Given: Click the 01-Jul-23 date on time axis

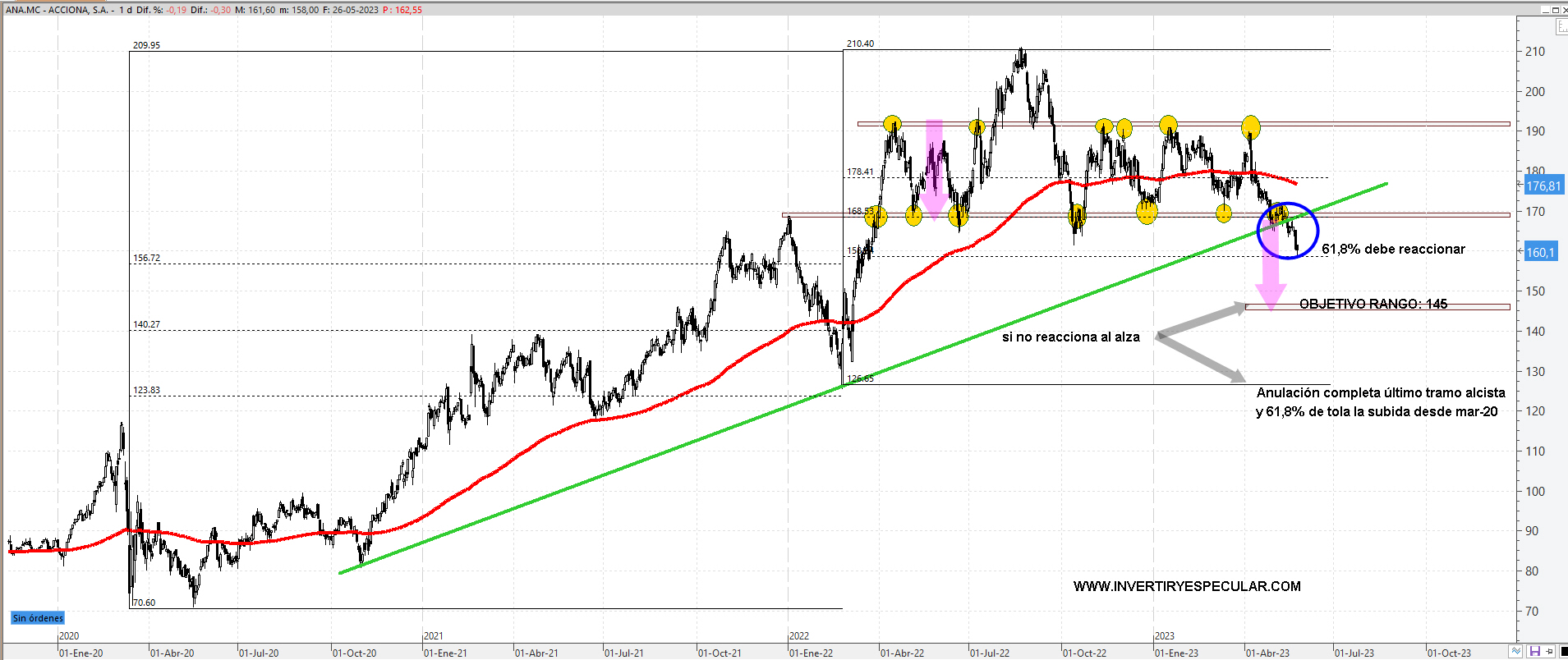Looking at the screenshot, I should [1354, 653].
